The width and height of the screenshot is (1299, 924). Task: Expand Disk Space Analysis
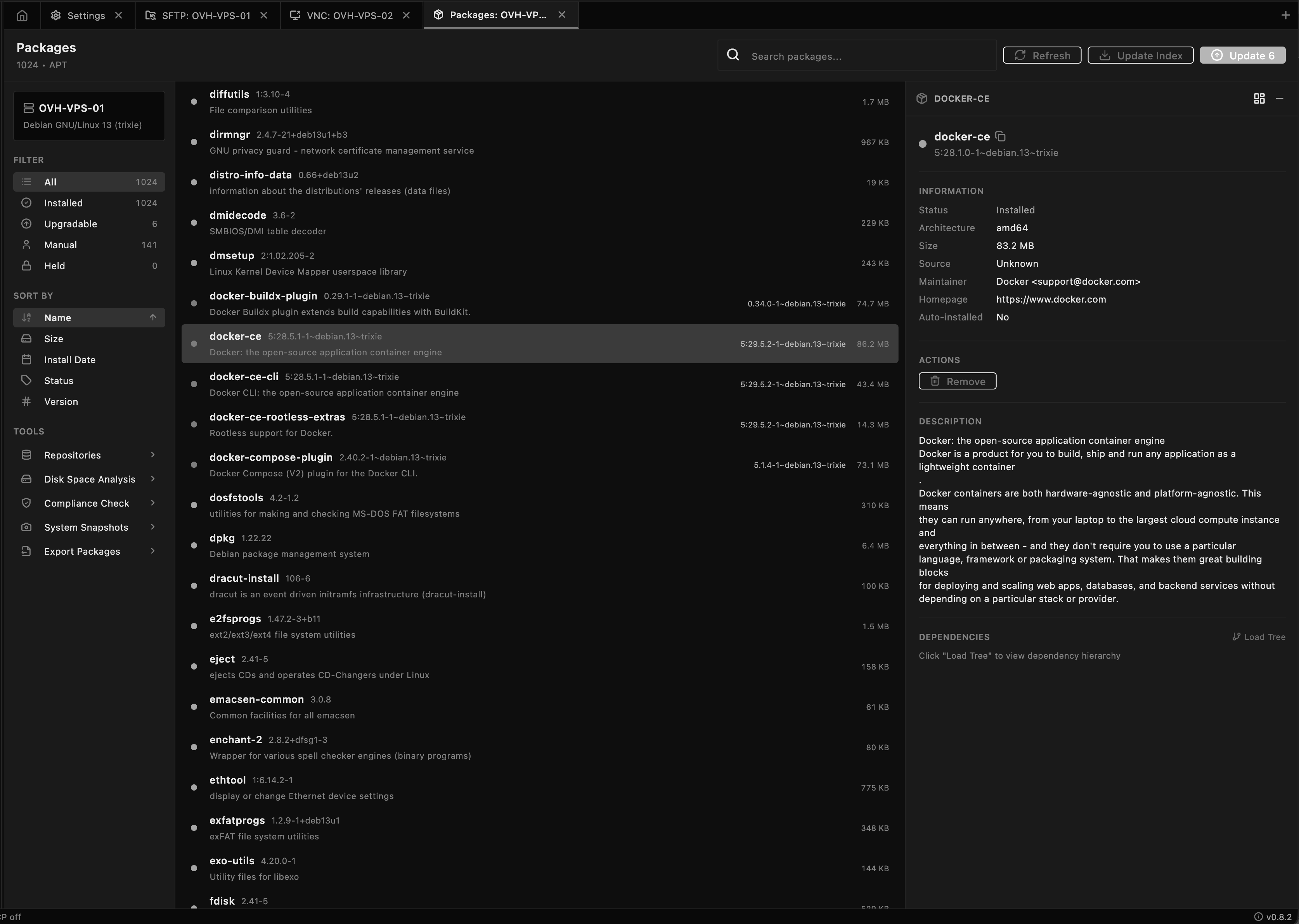89,479
